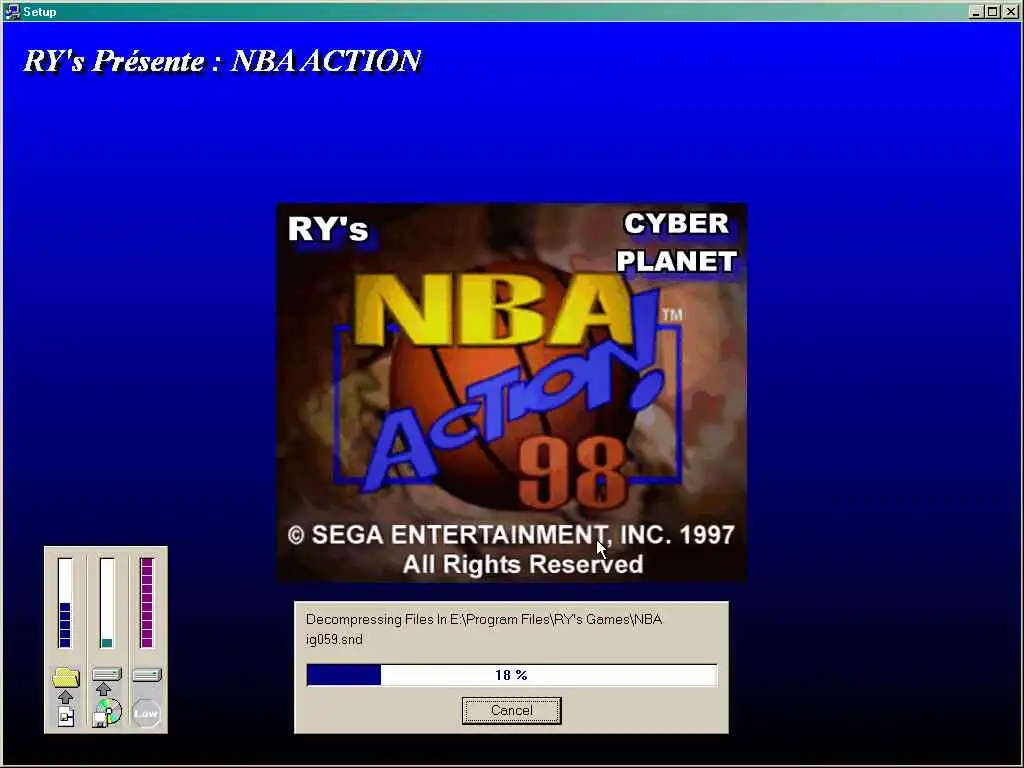Click the gray arrow under the folder

(x=65, y=697)
